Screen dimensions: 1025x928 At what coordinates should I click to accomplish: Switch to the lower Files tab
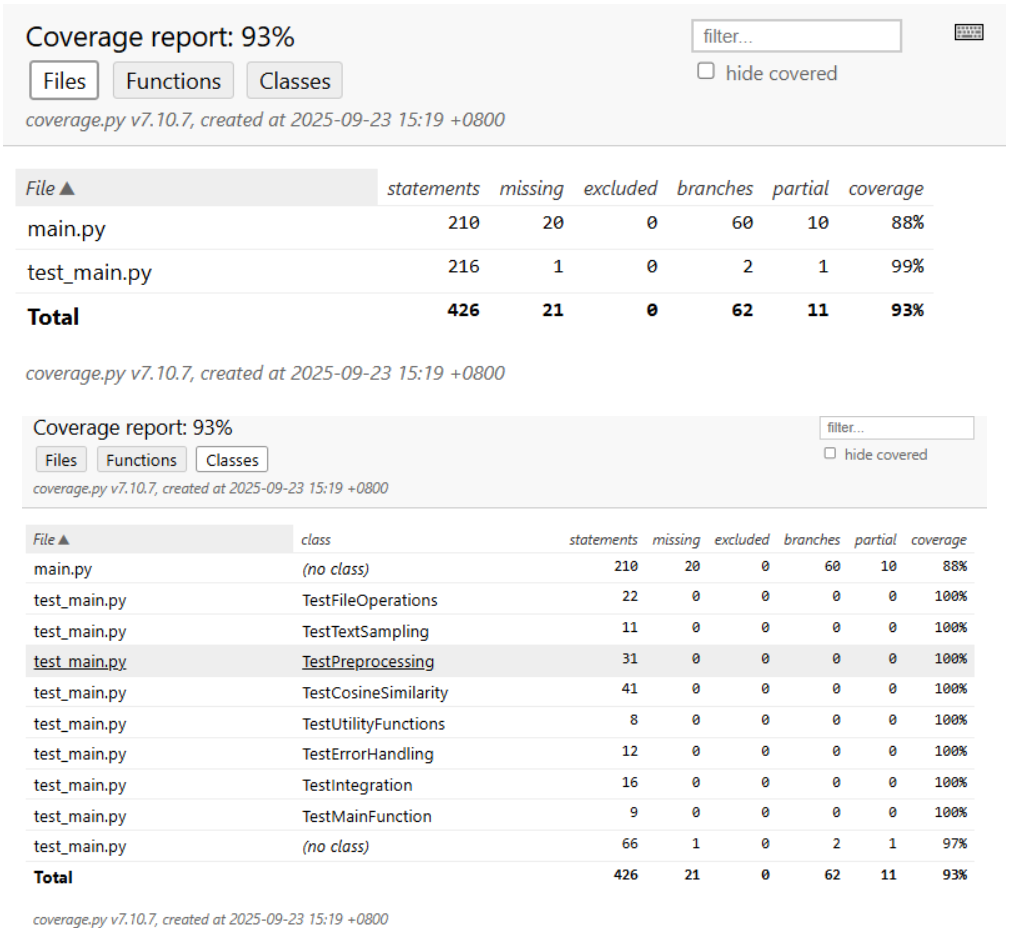coord(61,460)
